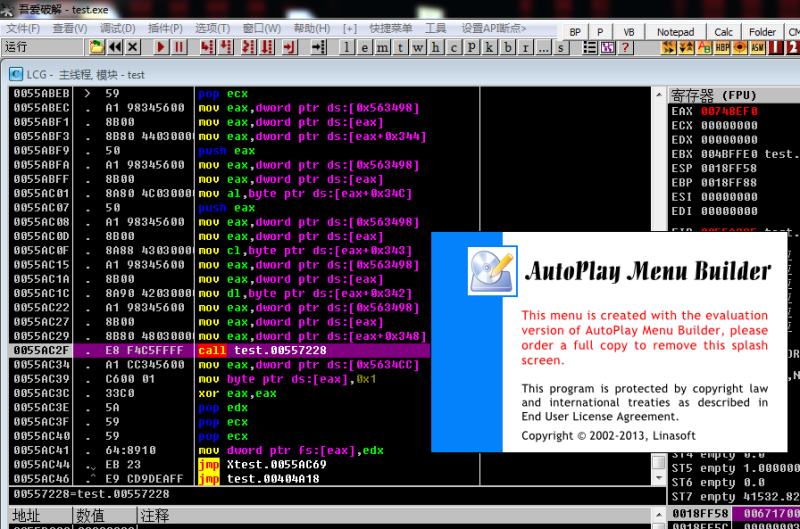Click the Step Into icon

[x=207, y=47]
